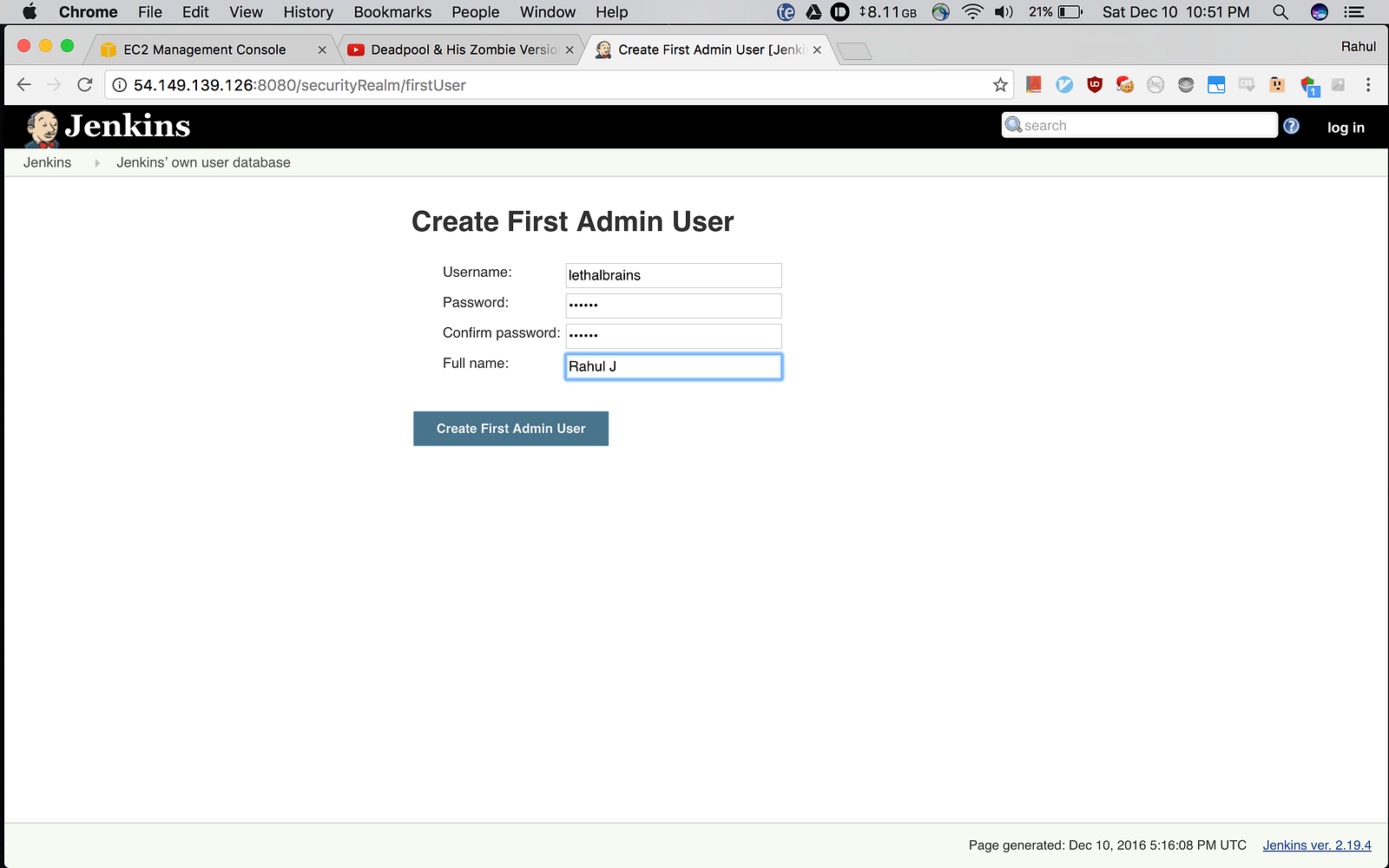Viewport: 1389px width, 868px height.
Task: View site information icon in address bar
Action: 120,85
